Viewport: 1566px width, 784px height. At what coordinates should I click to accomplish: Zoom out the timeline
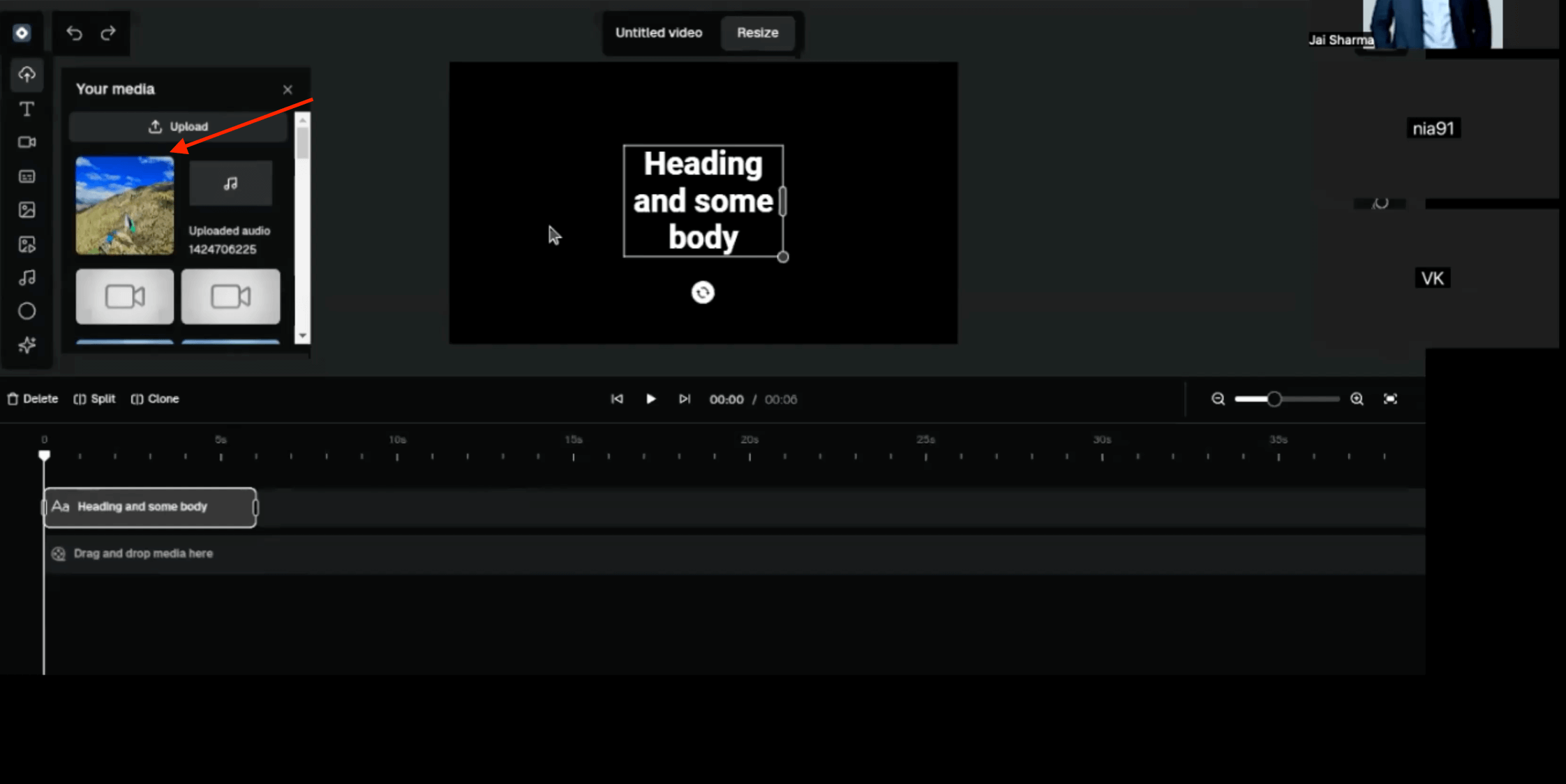1218,399
